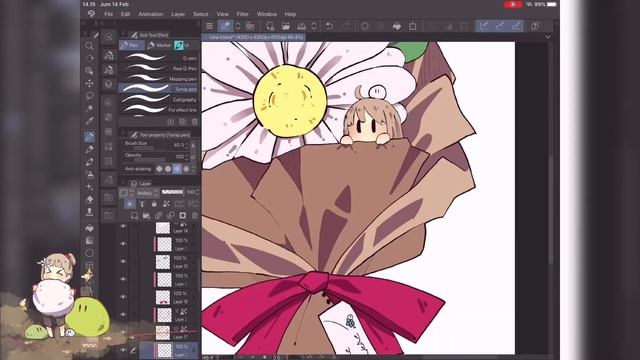Click the Lock layer padlock icon
This screenshot has width=640, height=360.
(x=154, y=204)
